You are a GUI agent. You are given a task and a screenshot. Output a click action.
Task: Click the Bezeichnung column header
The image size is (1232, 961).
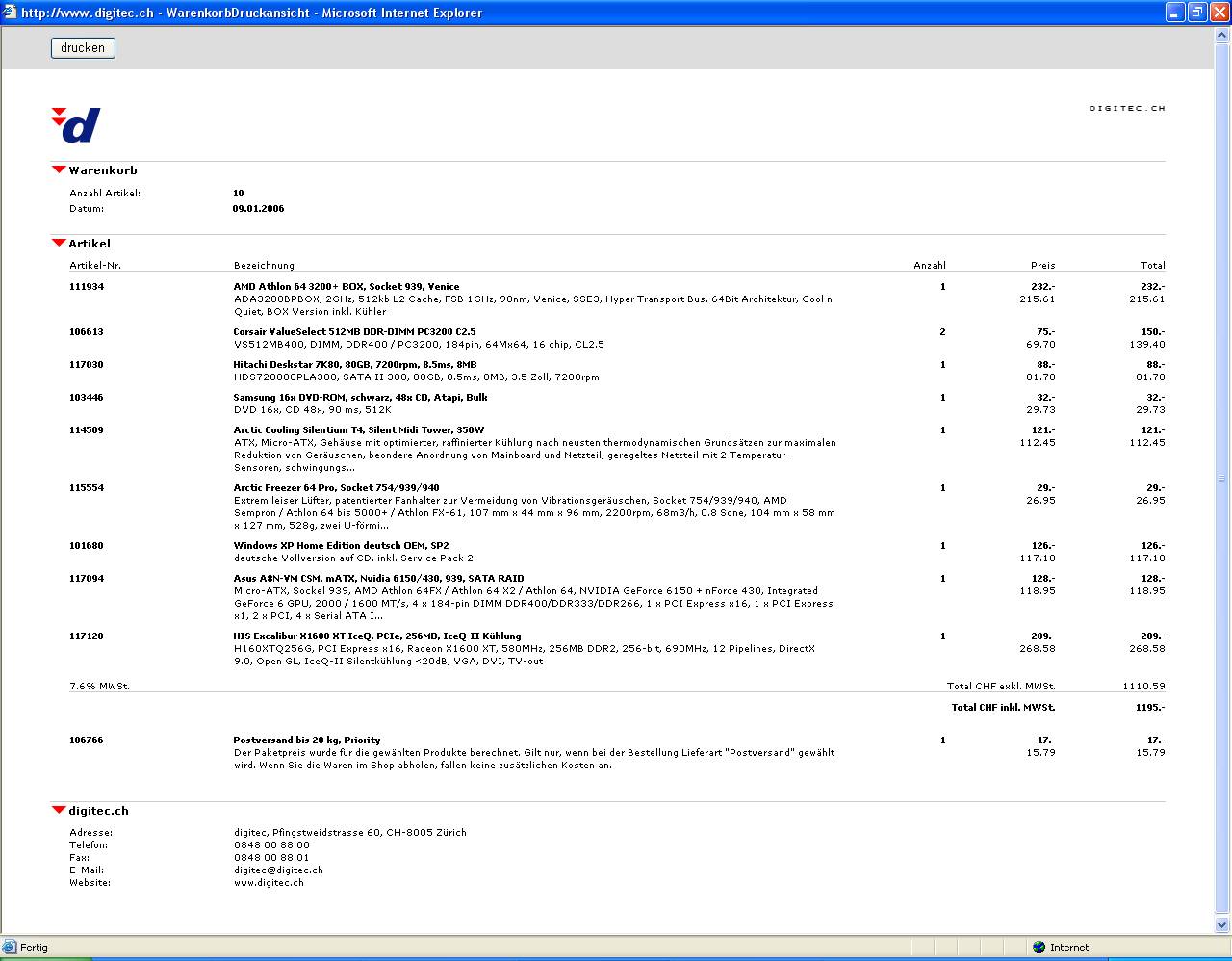(264, 266)
